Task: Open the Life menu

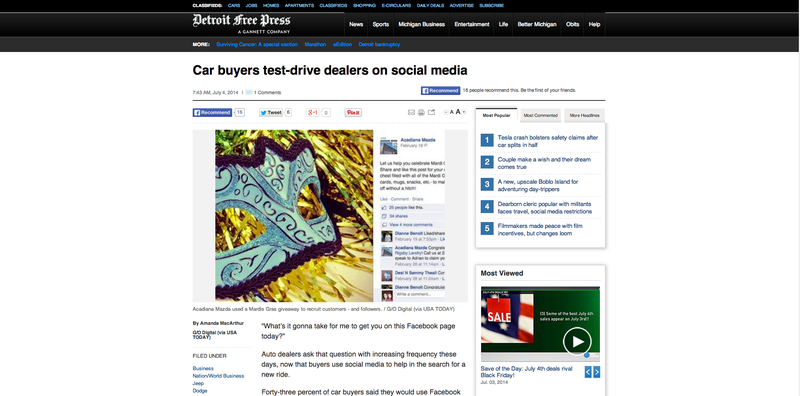Action: 503,24
